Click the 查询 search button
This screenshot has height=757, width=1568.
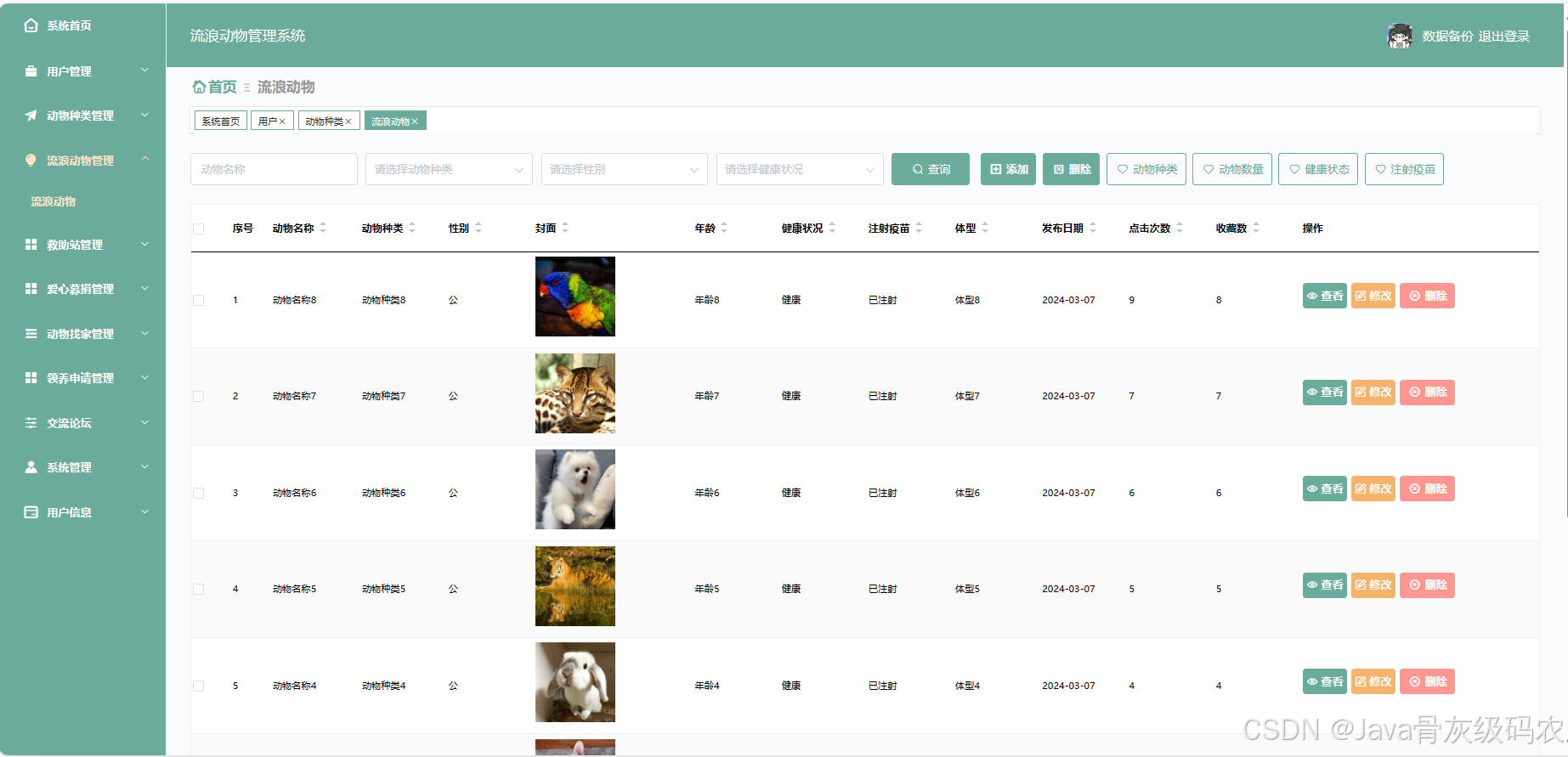coord(931,169)
